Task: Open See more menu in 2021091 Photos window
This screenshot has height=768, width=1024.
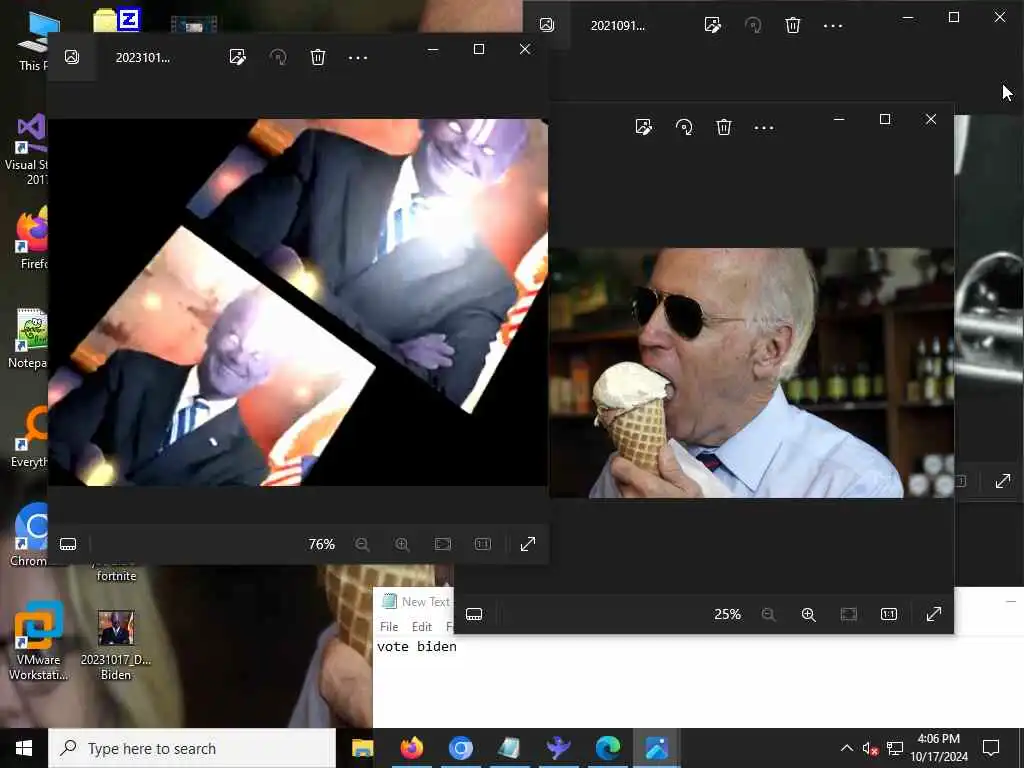Action: pyautogui.click(x=833, y=26)
